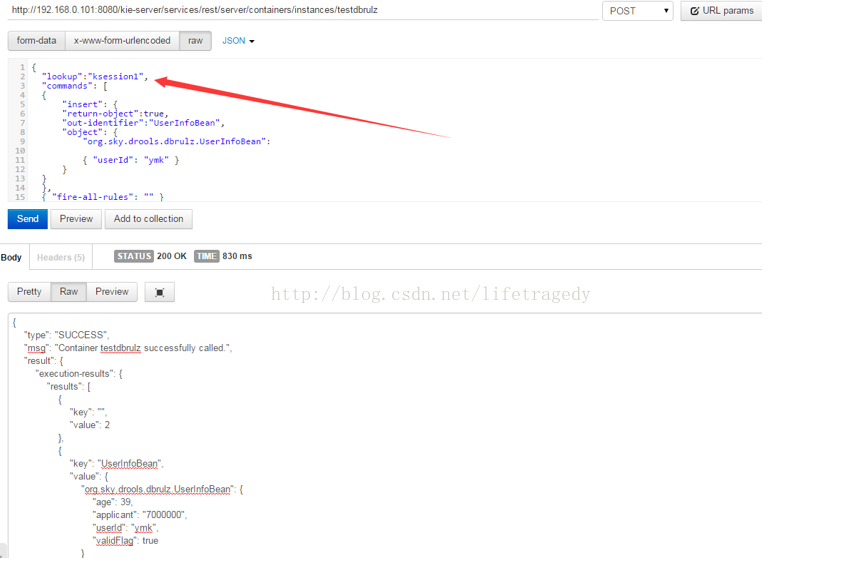Click line number 15 in editor gutter
This screenshot has height=567, width=843.
click(20, 197)
